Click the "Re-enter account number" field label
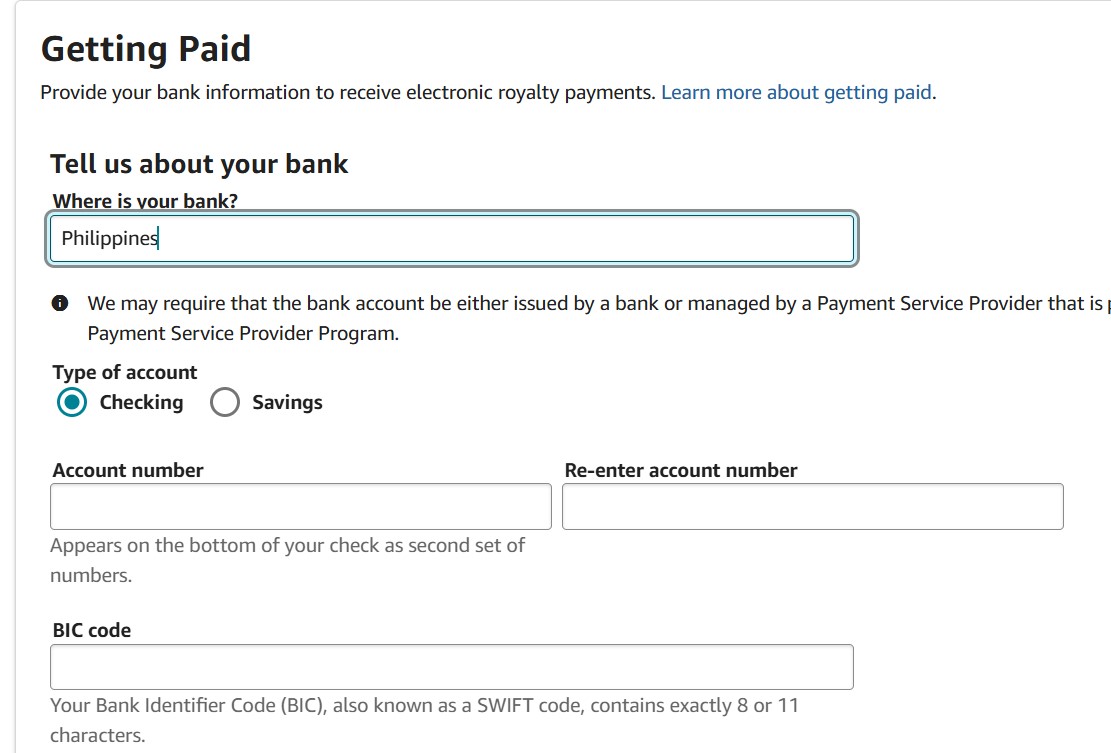Viewport: 1111px width, 753px height. [x=681, y=470]
